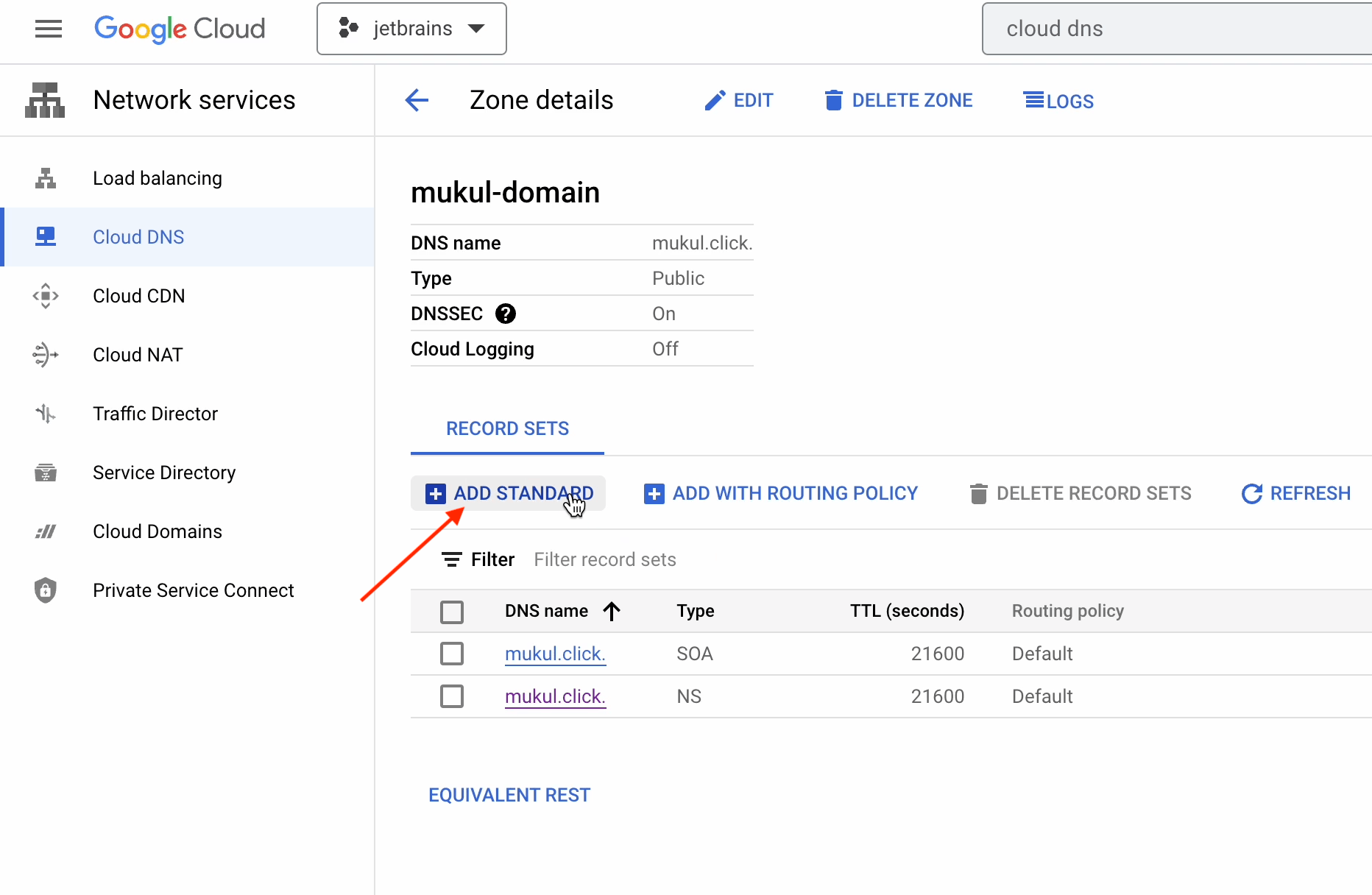
Task: Click the back arrow beside Zone details
Action: point(417,100)
